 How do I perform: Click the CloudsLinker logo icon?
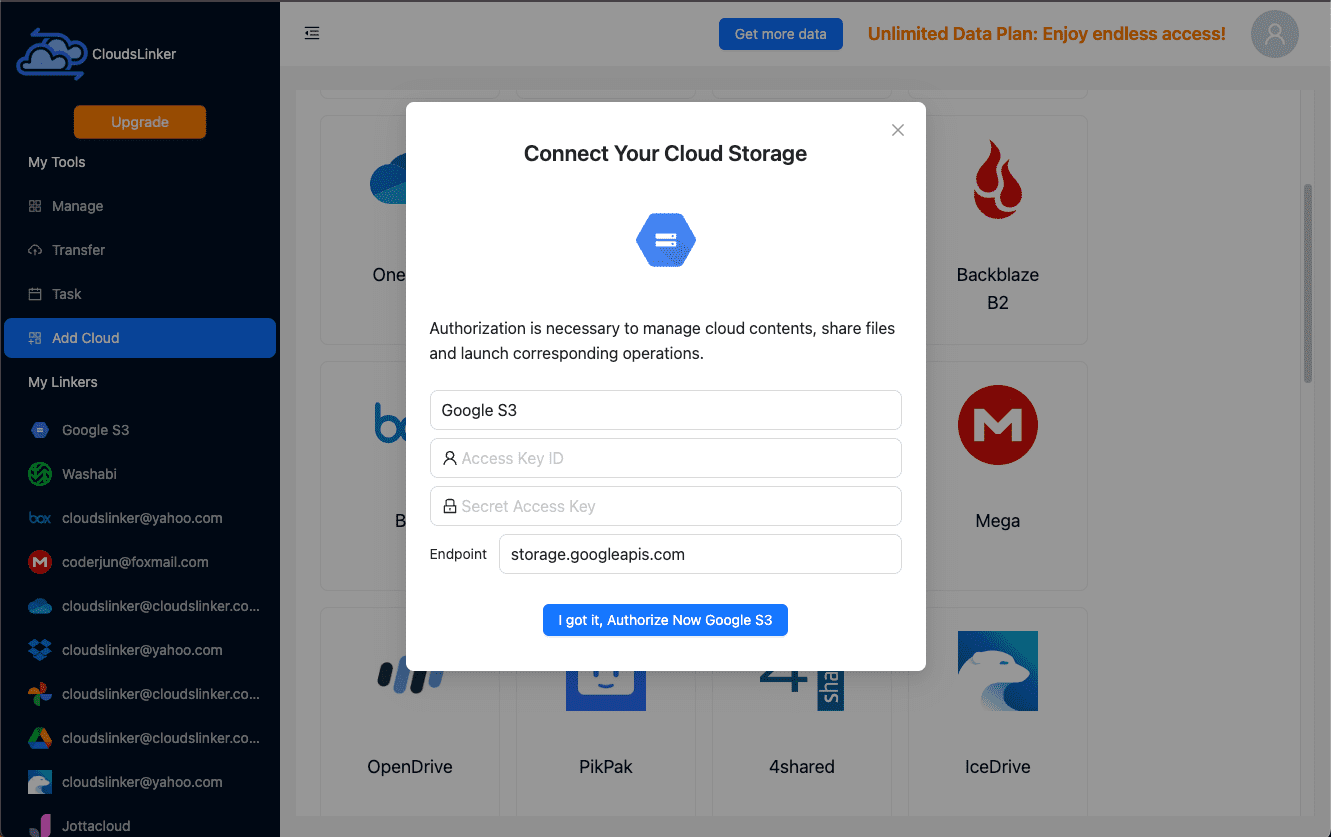pyautogui.click(x=51, y=54)
